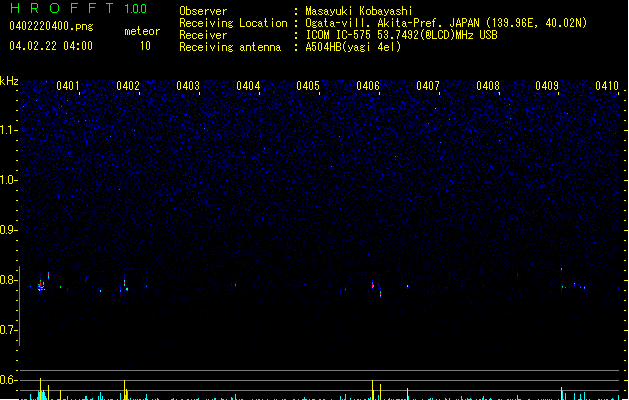Click the 0403 time marker
Image resolution: width=629 pixels, height=400 pixels.
click(x=188, y=86)
